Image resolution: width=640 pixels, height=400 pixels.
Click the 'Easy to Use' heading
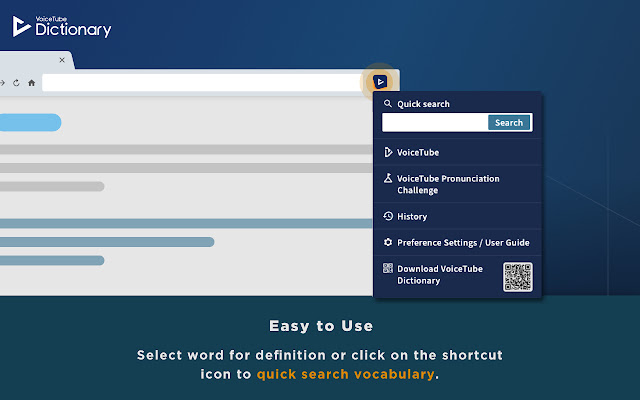321,326
